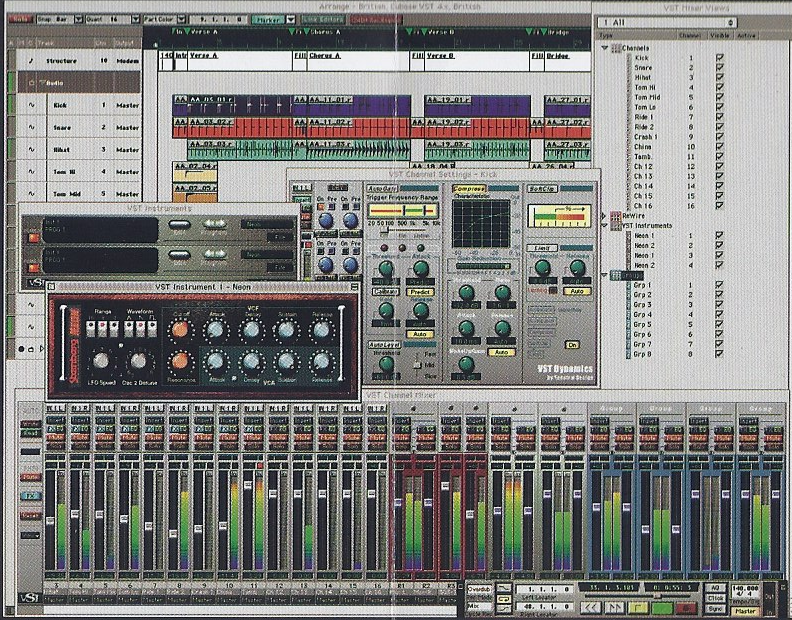The image size is (792, 620).
Task: Toggle the punch-out icon below the cycle button
Action: click(x=504, y=609)
